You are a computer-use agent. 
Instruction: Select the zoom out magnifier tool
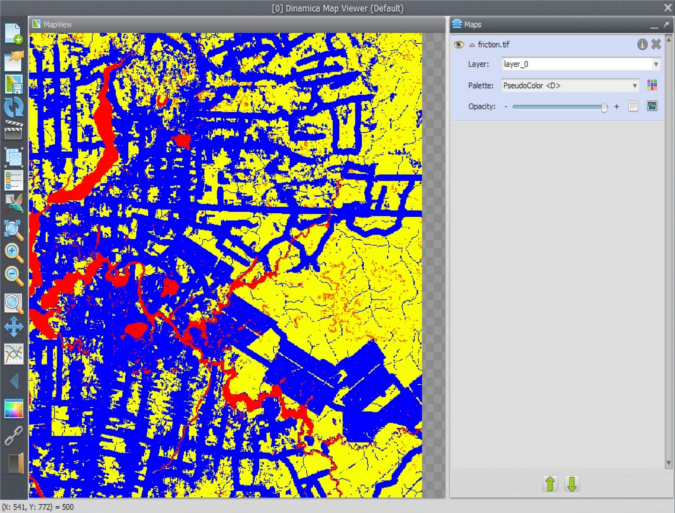click(x=14, y=276)
